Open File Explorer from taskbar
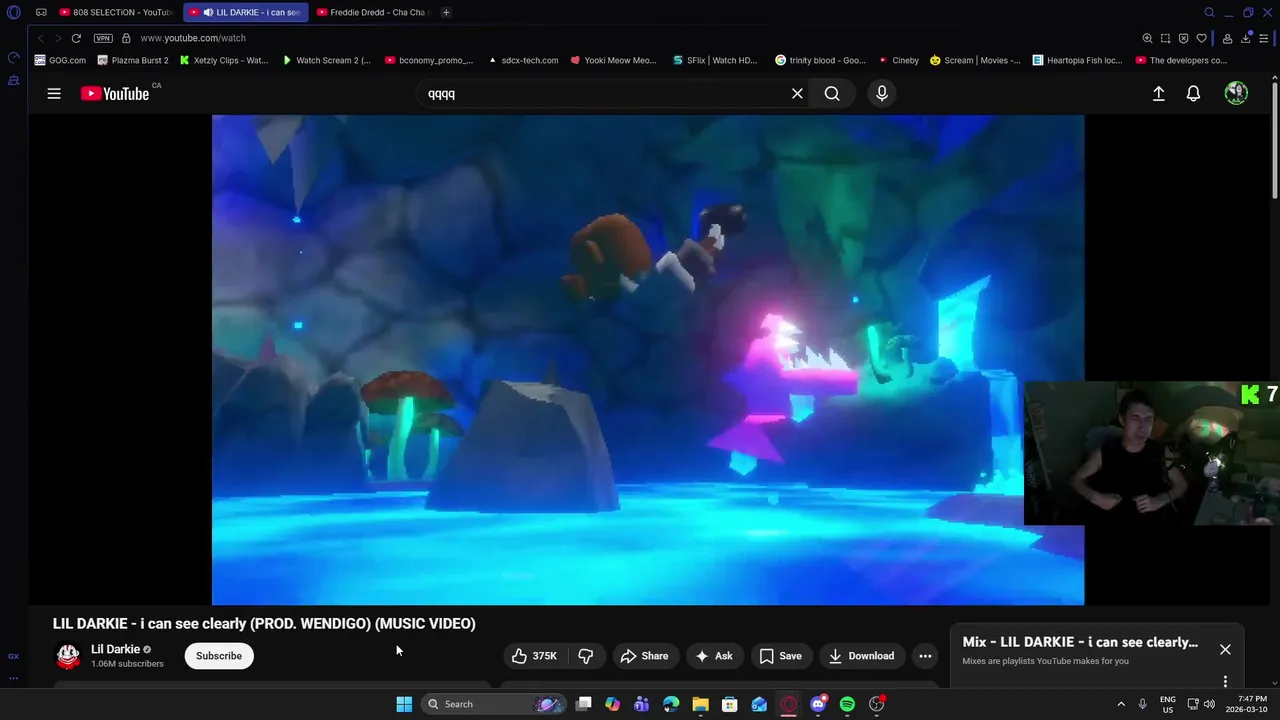1280x720 pixels. (700, 704)
